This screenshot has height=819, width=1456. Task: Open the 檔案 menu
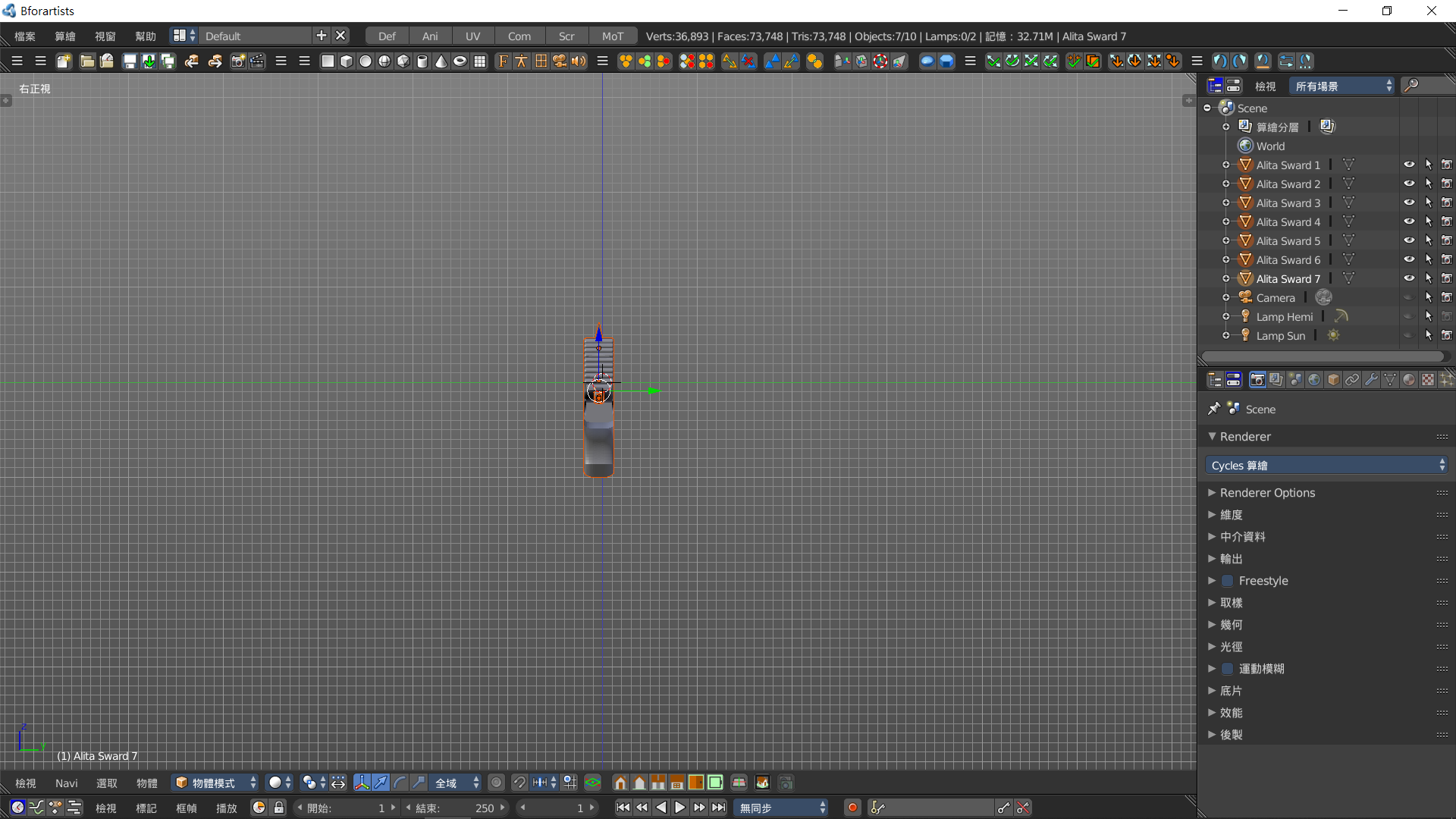(25, 36)
